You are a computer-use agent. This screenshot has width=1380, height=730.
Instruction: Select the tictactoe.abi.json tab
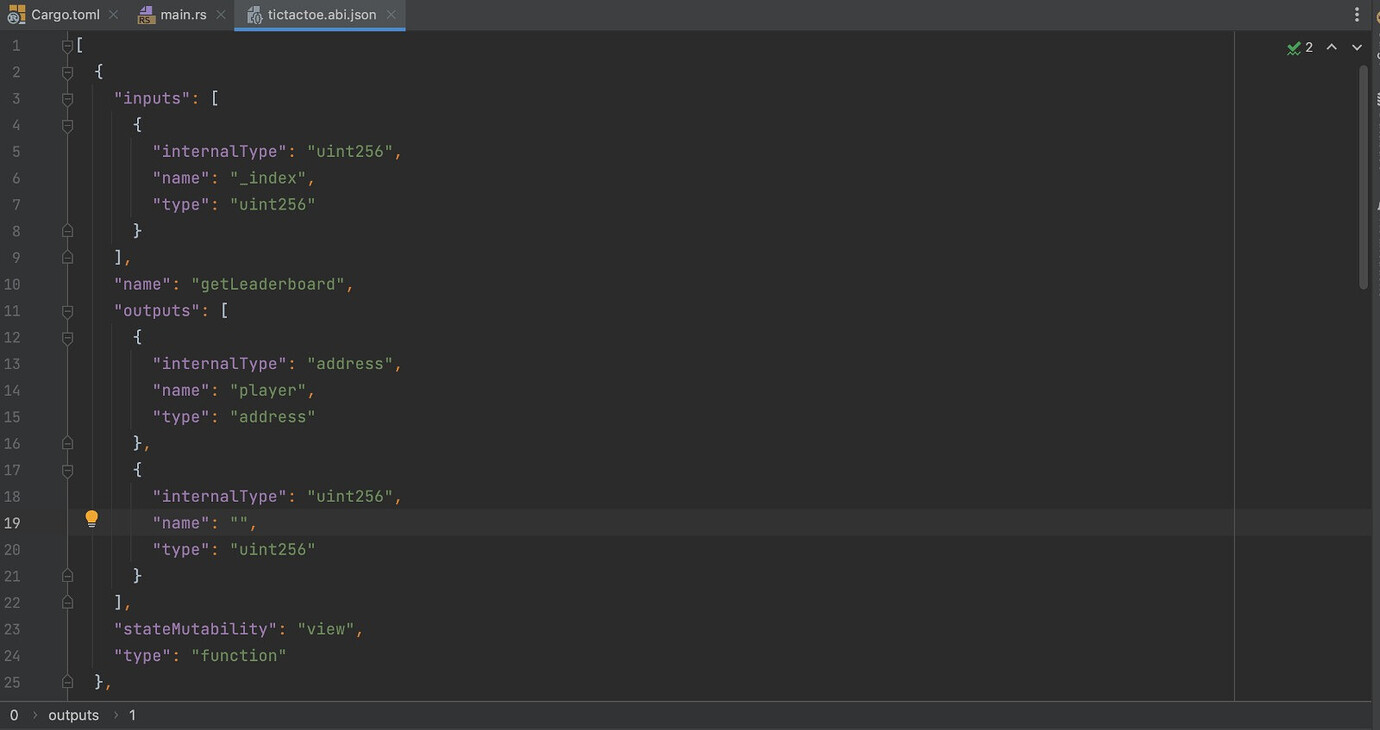322,15
